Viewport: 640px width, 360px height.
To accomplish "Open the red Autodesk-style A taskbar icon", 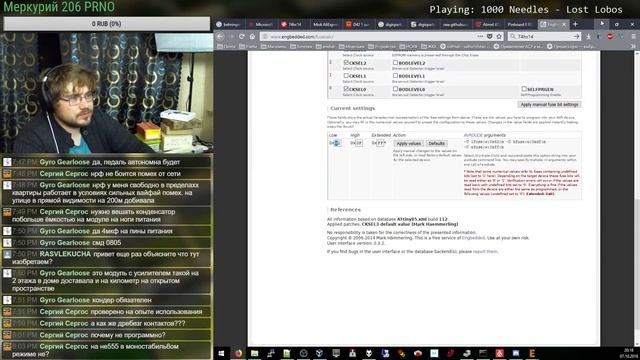I will (x=499, y=353).
